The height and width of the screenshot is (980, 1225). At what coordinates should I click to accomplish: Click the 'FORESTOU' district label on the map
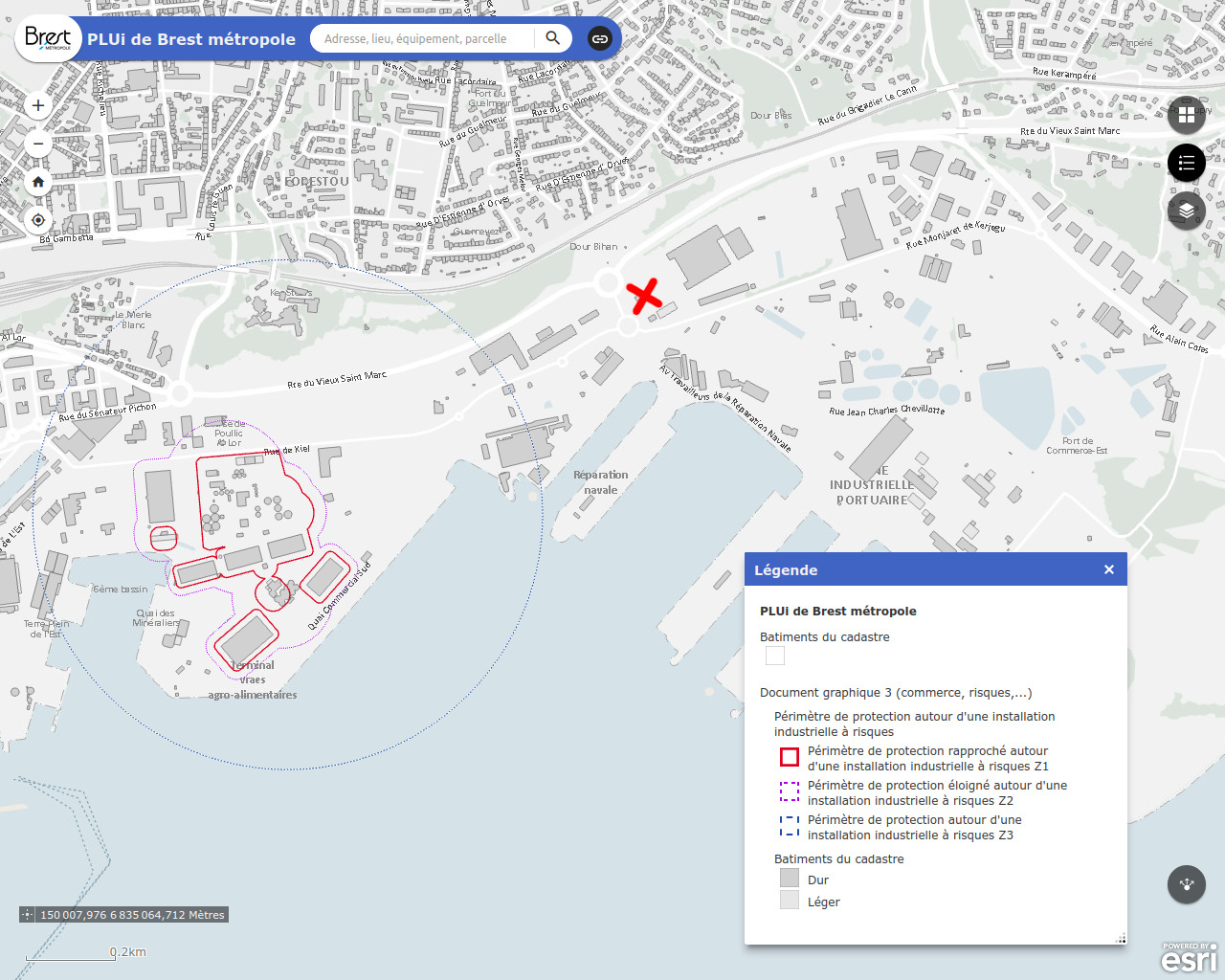(x=318, y=181)
